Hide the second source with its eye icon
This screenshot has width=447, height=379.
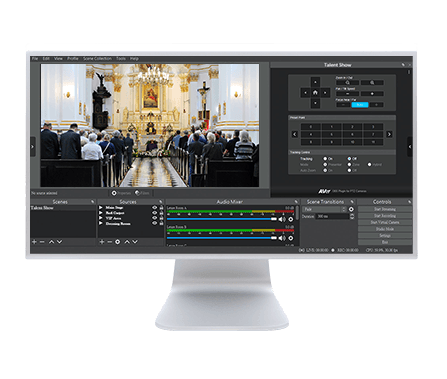pyautogui.click(x=154, y=213)
